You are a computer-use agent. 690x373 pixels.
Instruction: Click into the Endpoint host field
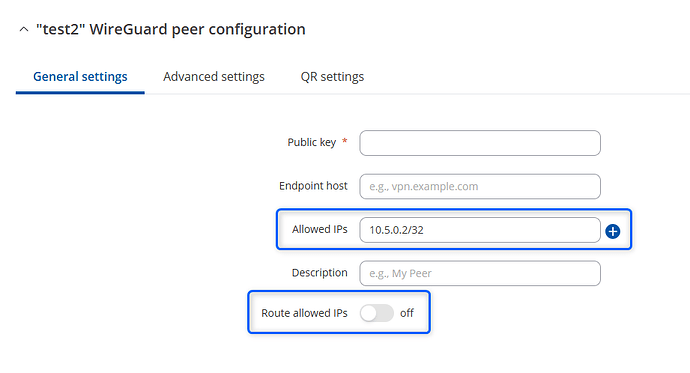point(480,186)
